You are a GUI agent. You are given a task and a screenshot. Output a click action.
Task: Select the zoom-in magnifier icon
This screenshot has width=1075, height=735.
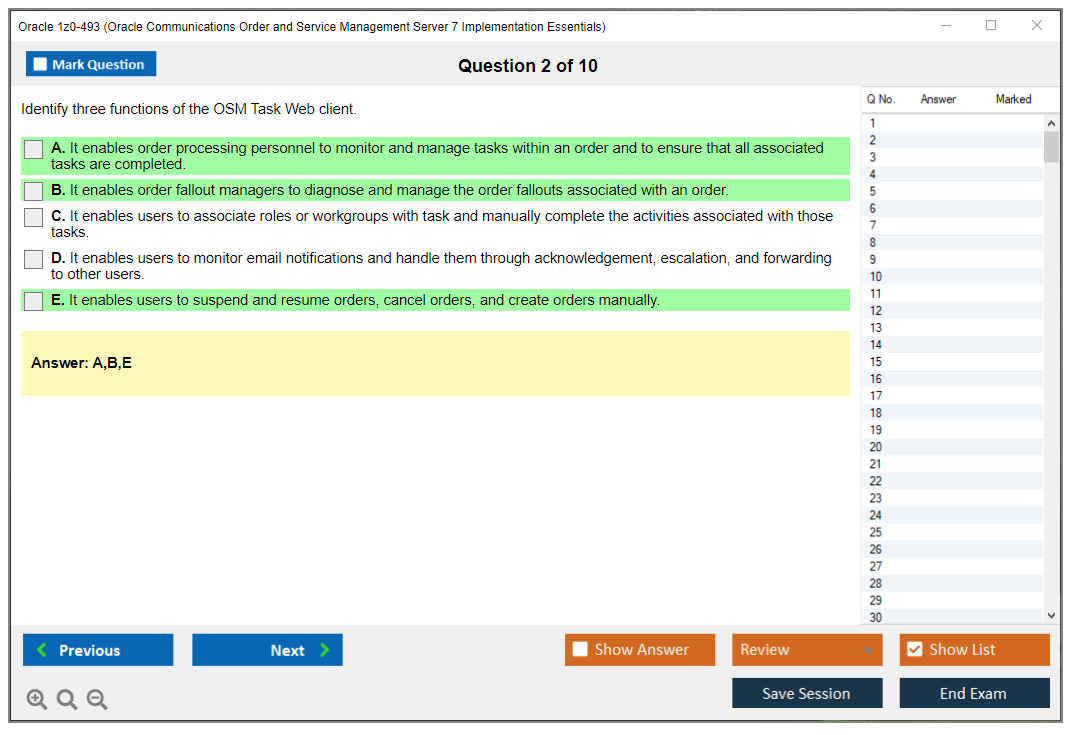point(37,699)
